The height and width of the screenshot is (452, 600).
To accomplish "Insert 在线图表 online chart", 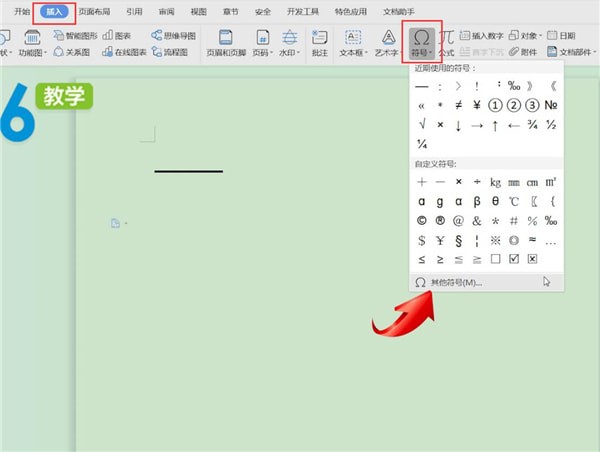I will click(x=113, y=50).
